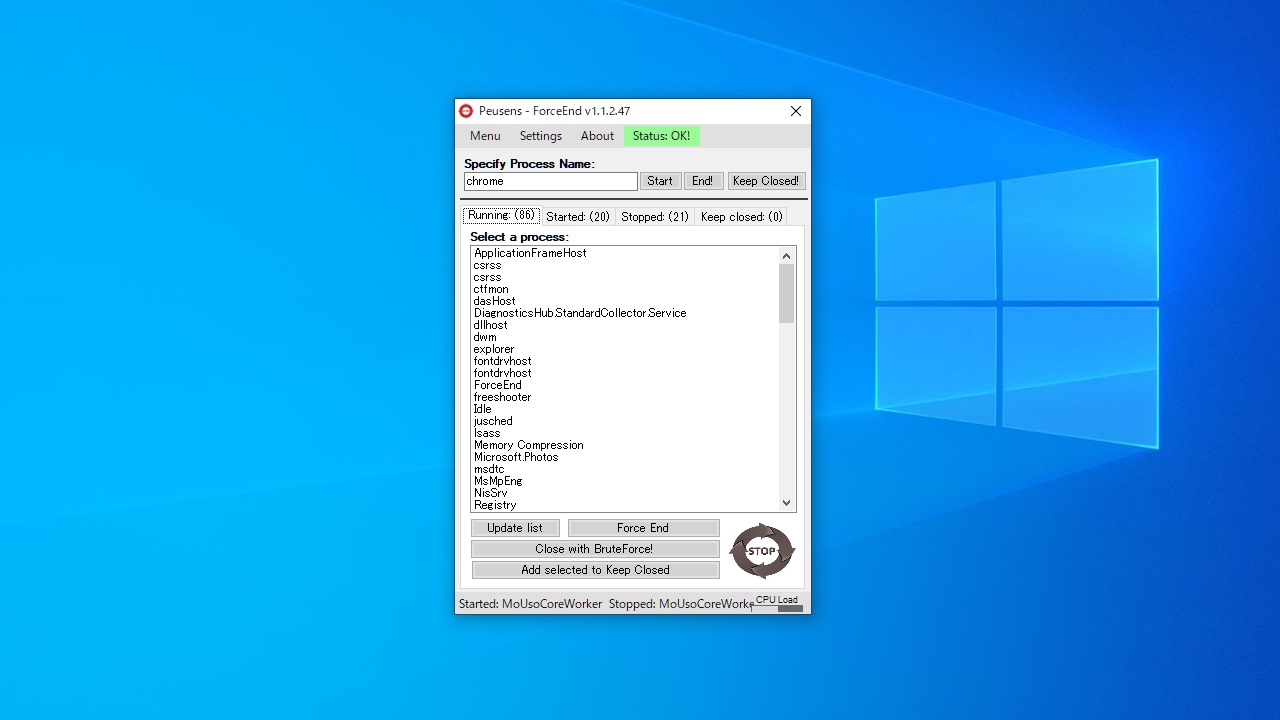This screenshot has width=1280, height=720.
Task: Switch to the Stopped (21) tab
Action: pyautogui.click(x=655, y=217)
